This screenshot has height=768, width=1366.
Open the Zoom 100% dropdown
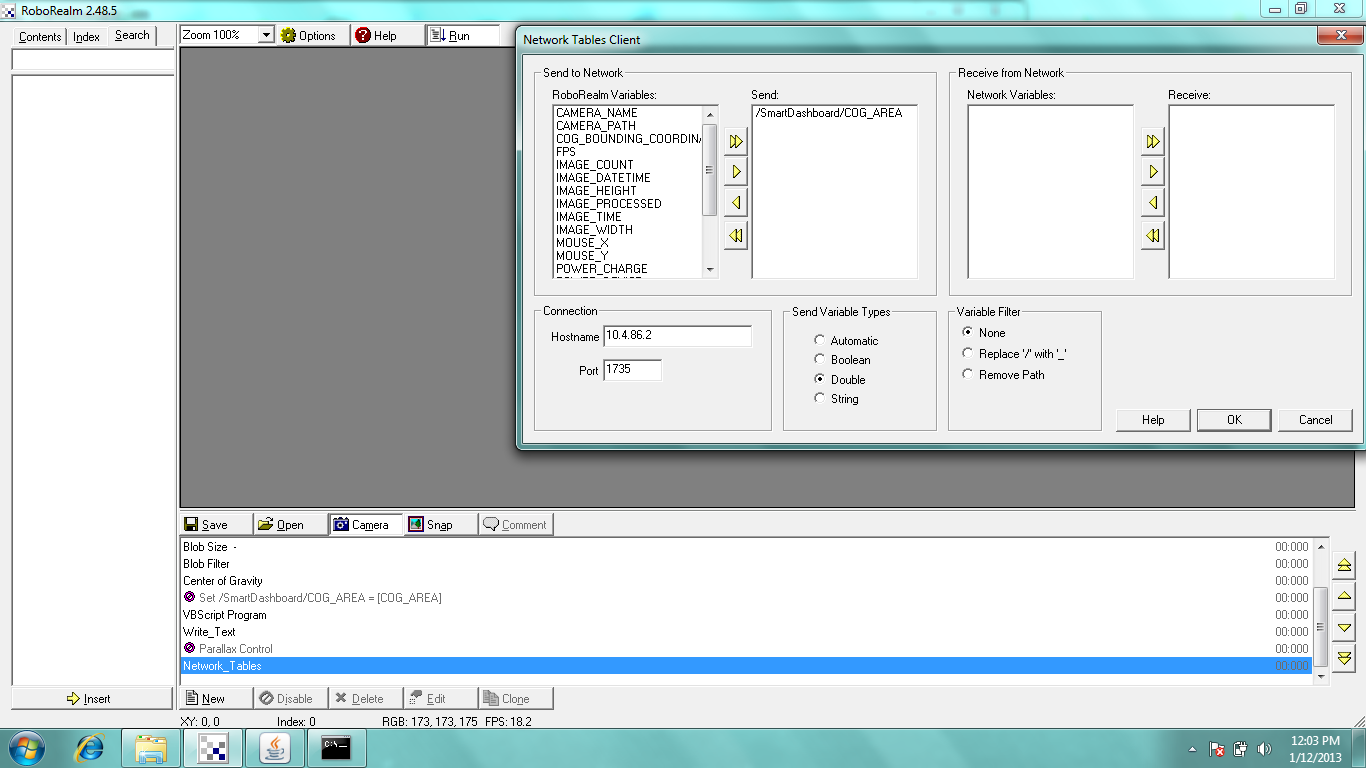pos(266,35)
